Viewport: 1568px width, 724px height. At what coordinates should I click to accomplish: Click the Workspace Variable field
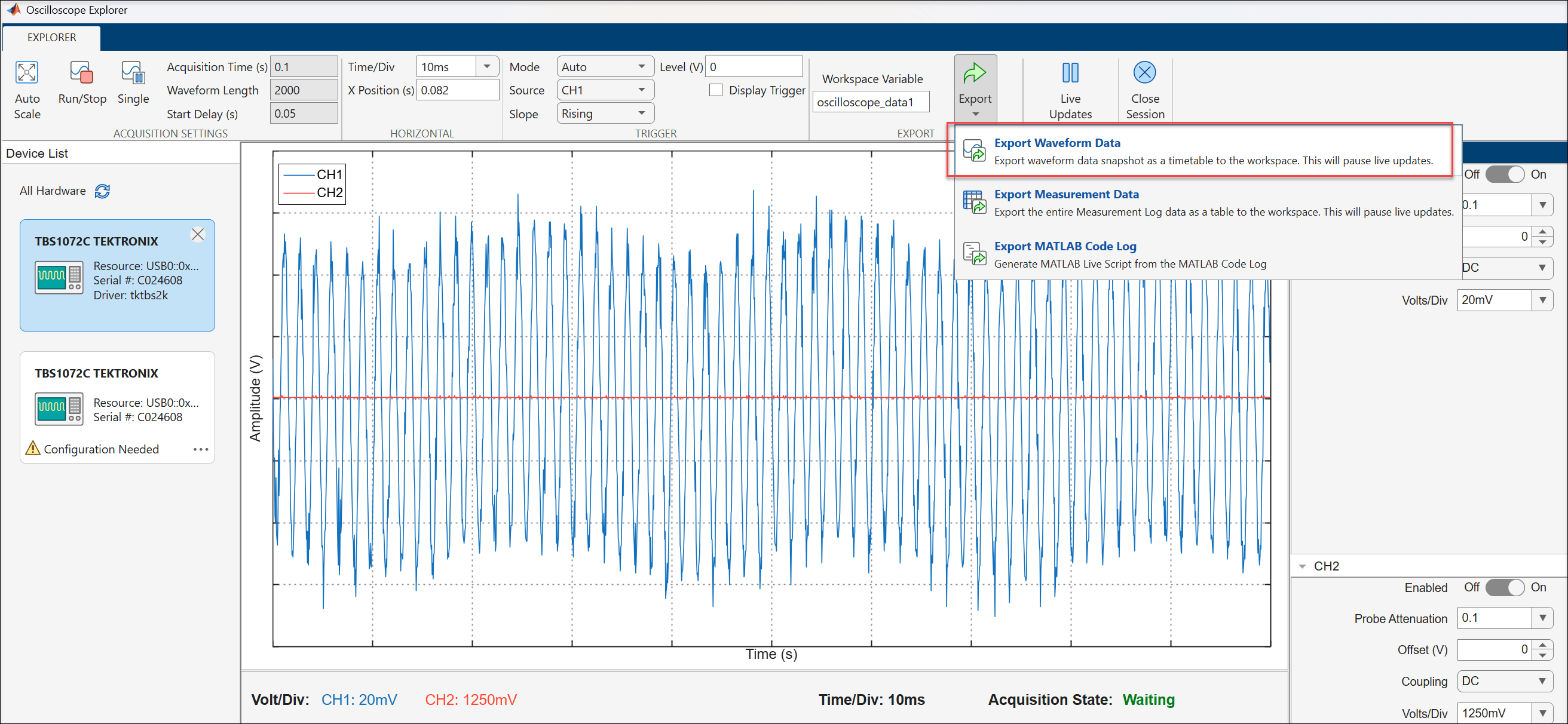(871, 102)
